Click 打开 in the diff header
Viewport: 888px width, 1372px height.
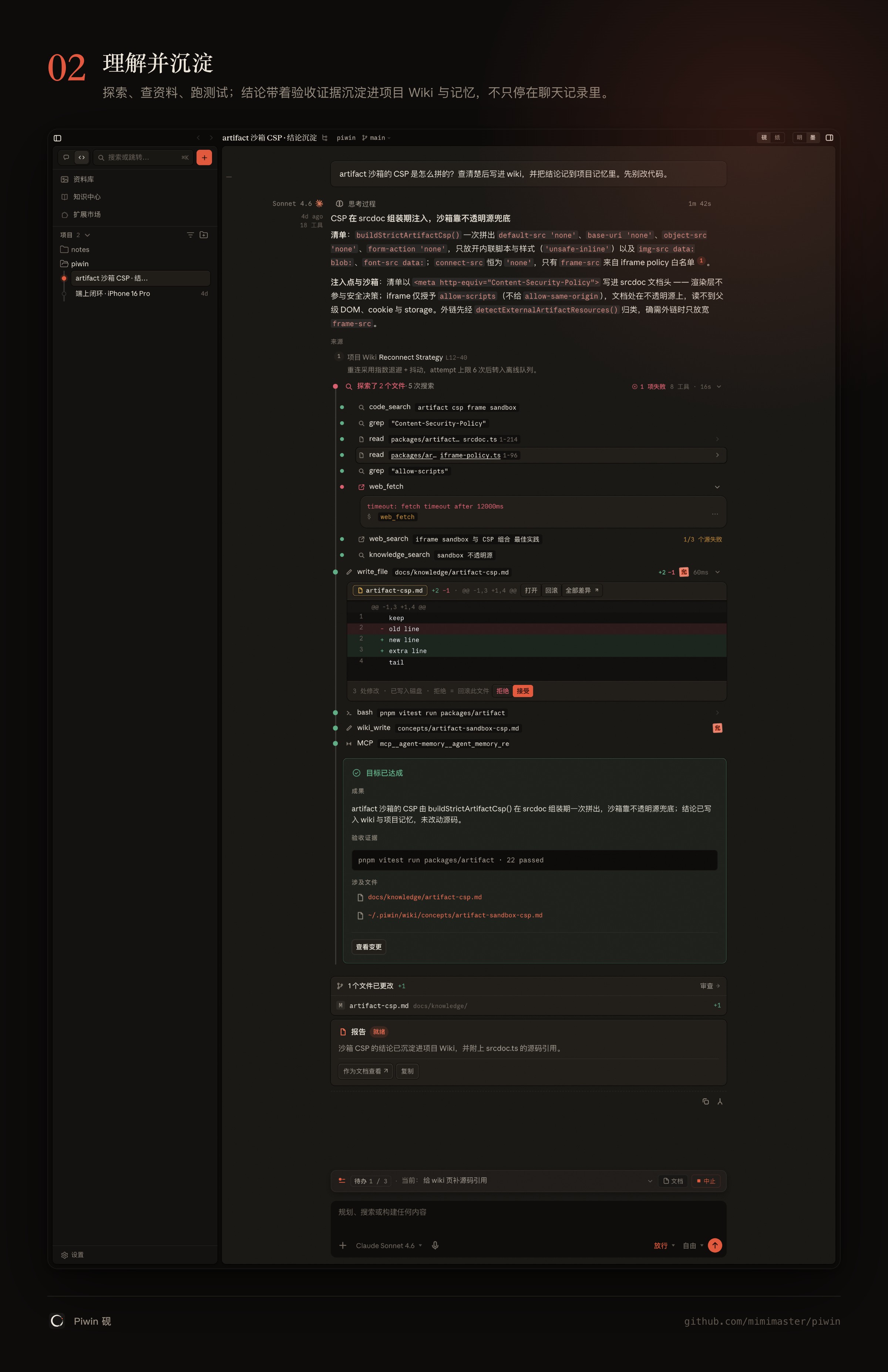pos(531,591)
